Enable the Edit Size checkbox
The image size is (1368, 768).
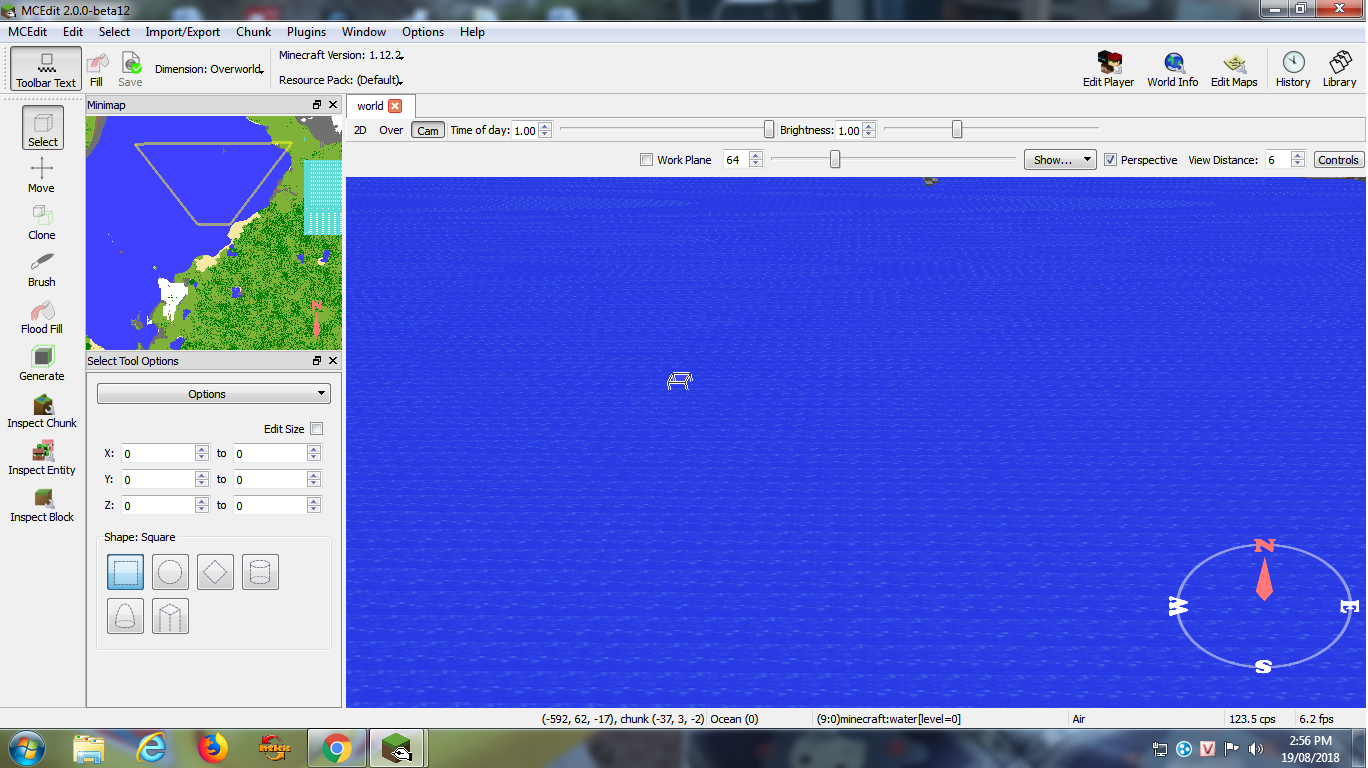coord(316,429)
